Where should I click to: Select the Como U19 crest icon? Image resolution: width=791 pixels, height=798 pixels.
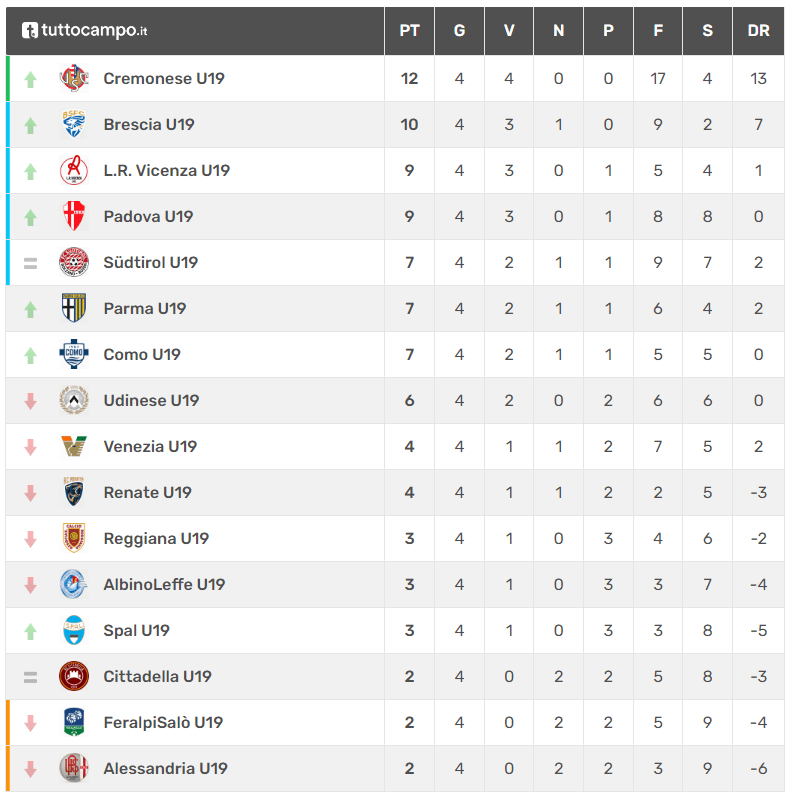click(74, 354)
